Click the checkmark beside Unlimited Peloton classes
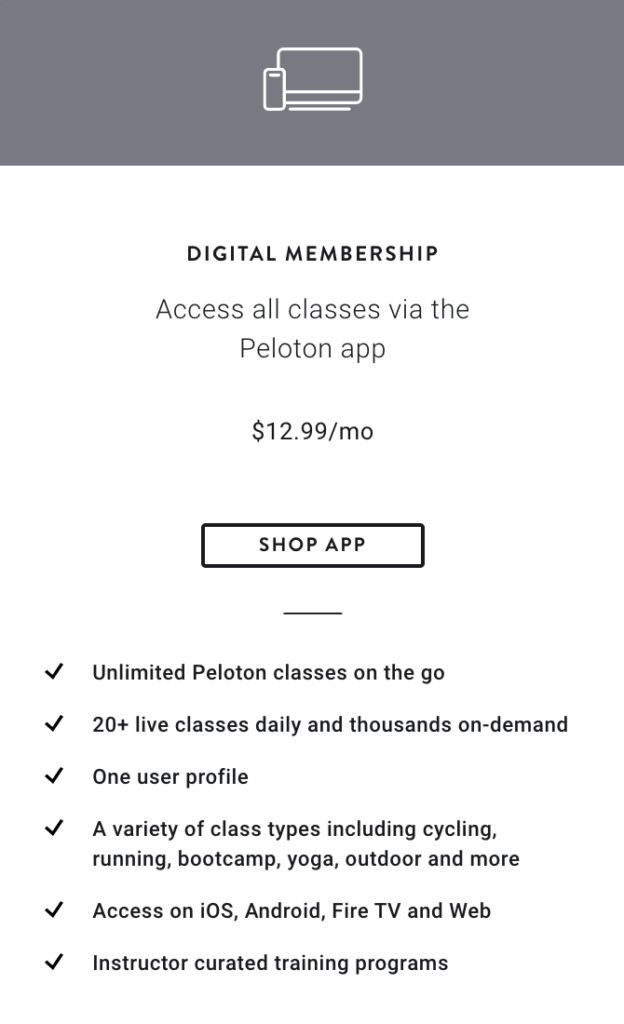 [54, 671]
